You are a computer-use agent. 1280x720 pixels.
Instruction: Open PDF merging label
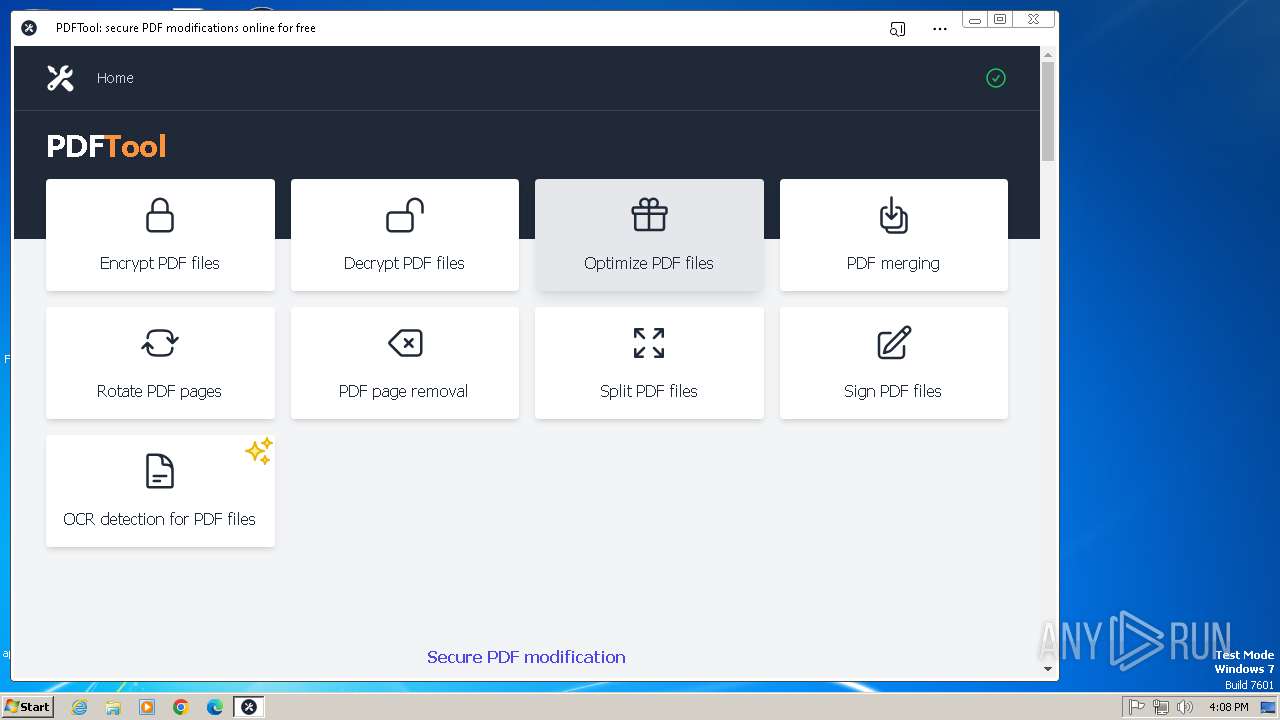(893, 263)
